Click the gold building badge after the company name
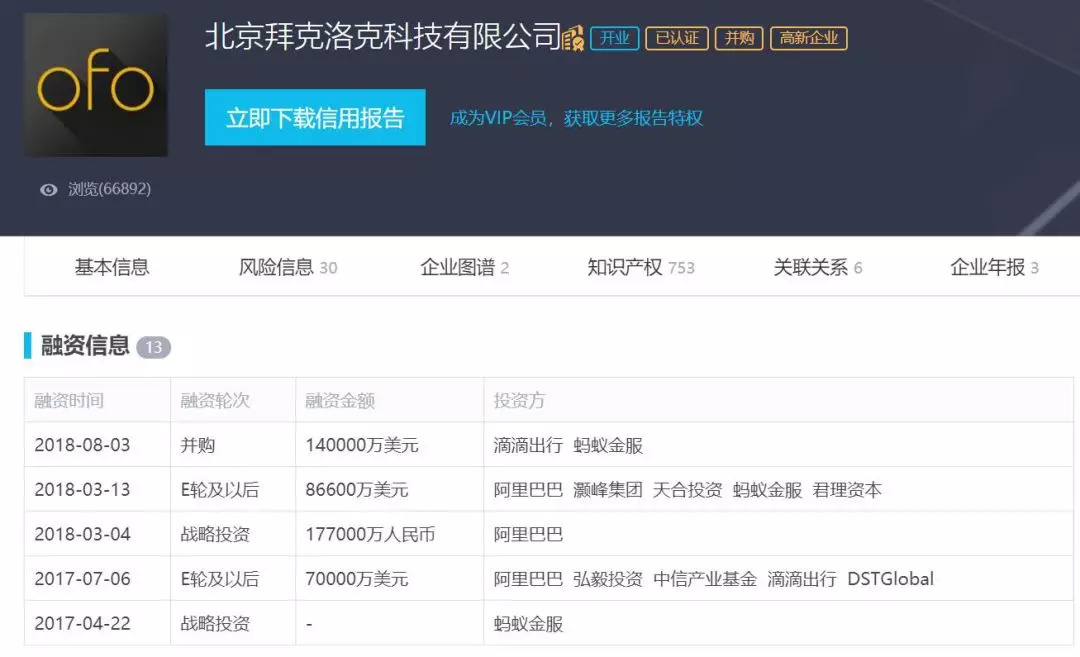The width and height of the screenshot is (1080, 657). [x=572, y=38]
